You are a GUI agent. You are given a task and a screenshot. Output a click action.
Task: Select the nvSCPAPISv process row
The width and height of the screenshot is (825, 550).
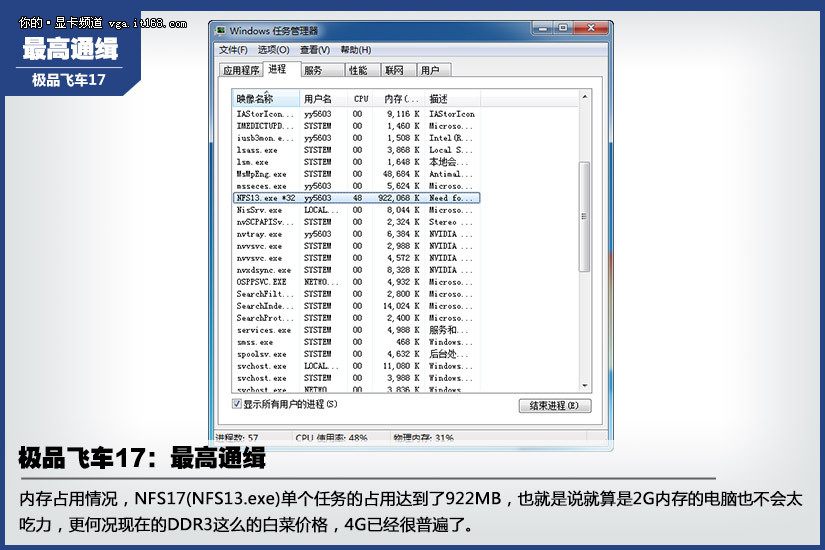(x=356, y=222)
